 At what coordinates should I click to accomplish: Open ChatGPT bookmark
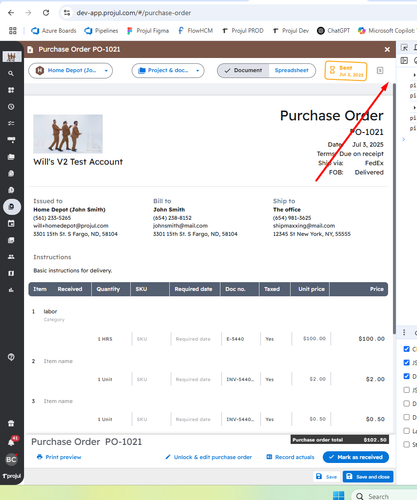[x=333, y=31]
